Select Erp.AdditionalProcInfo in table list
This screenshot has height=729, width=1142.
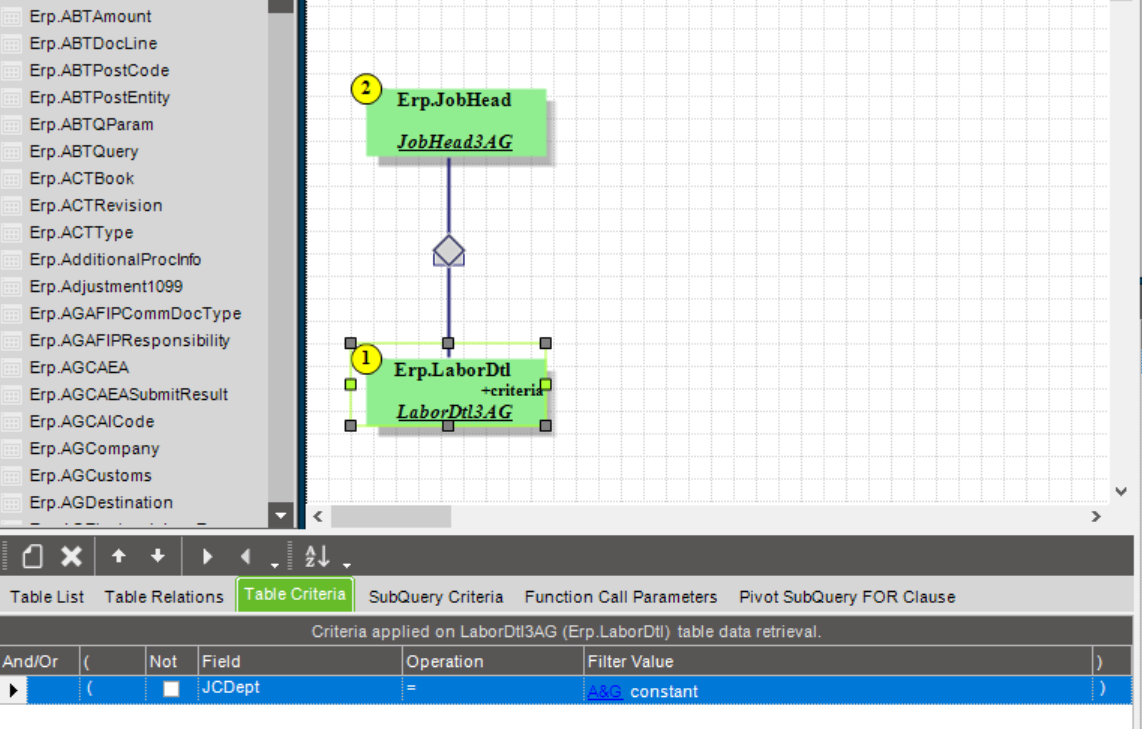(x=115, y=259)
